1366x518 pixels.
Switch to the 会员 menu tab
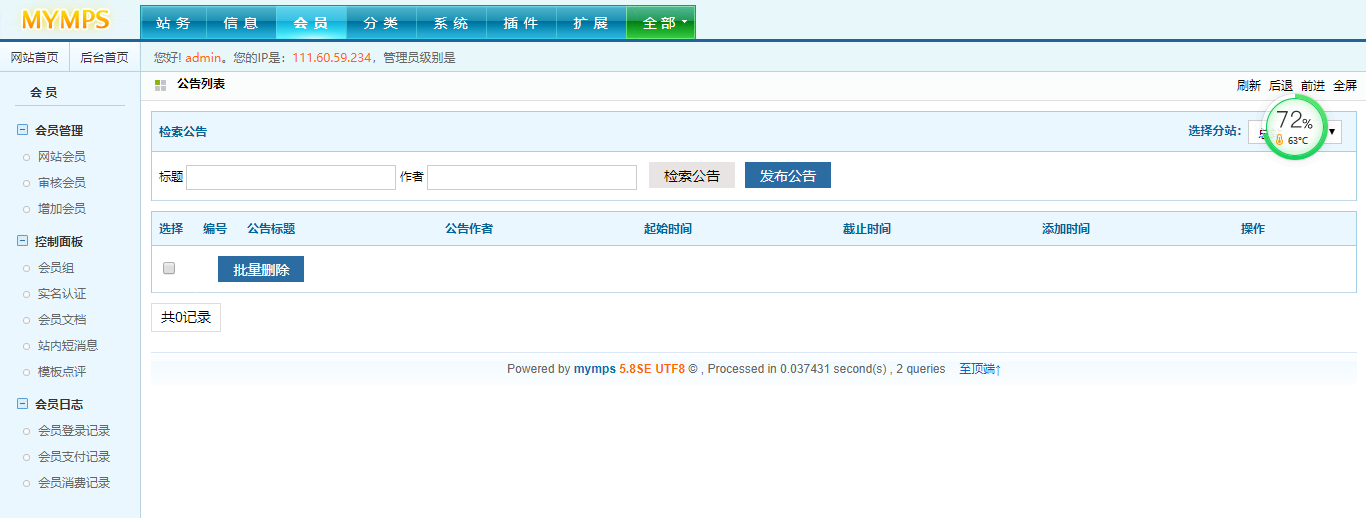coord(311,23)
